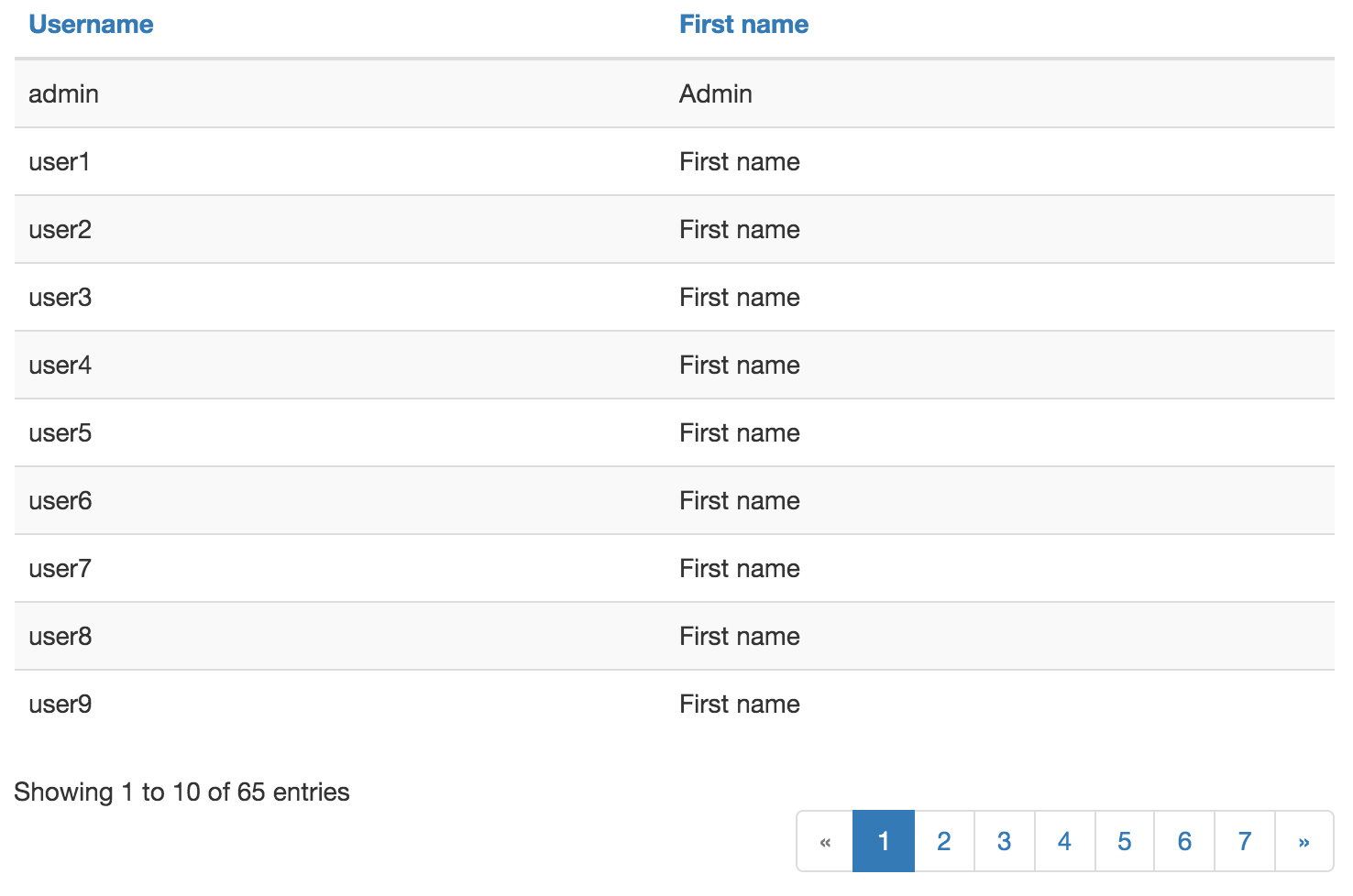1353x896 pixels.
Task: Jump to page 3 in pagination
Action: pos(1004,841)
